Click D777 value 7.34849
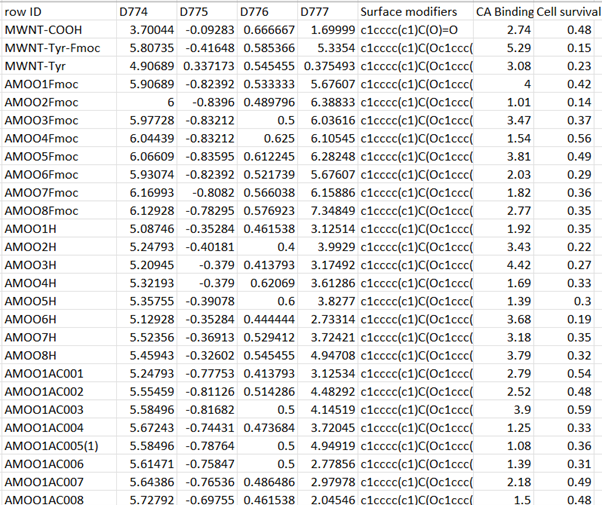 pos(328,211)
